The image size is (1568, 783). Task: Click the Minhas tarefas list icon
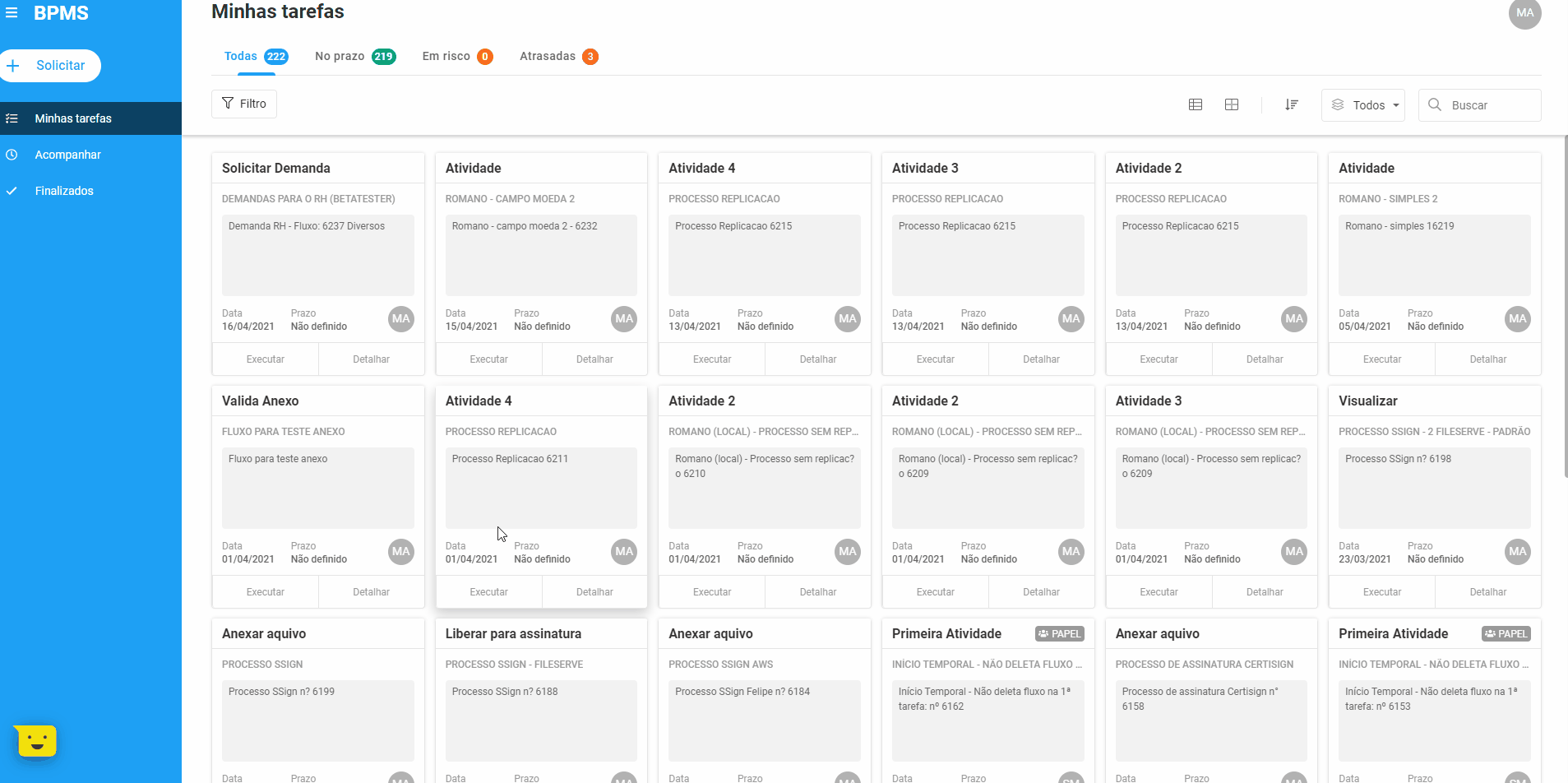[x=12, y=118]
